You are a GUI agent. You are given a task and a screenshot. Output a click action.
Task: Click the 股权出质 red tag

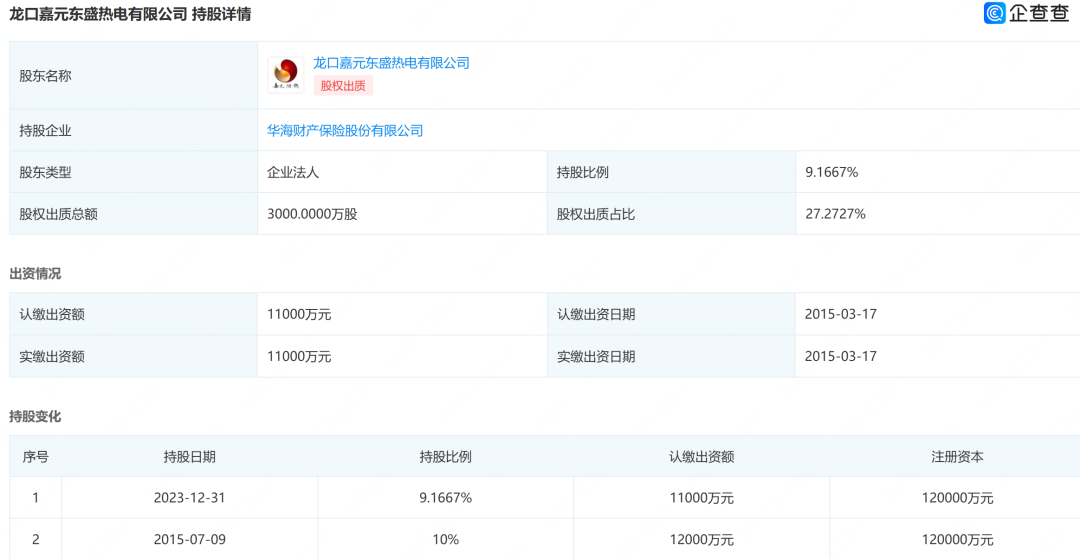(x=343, y=86)
